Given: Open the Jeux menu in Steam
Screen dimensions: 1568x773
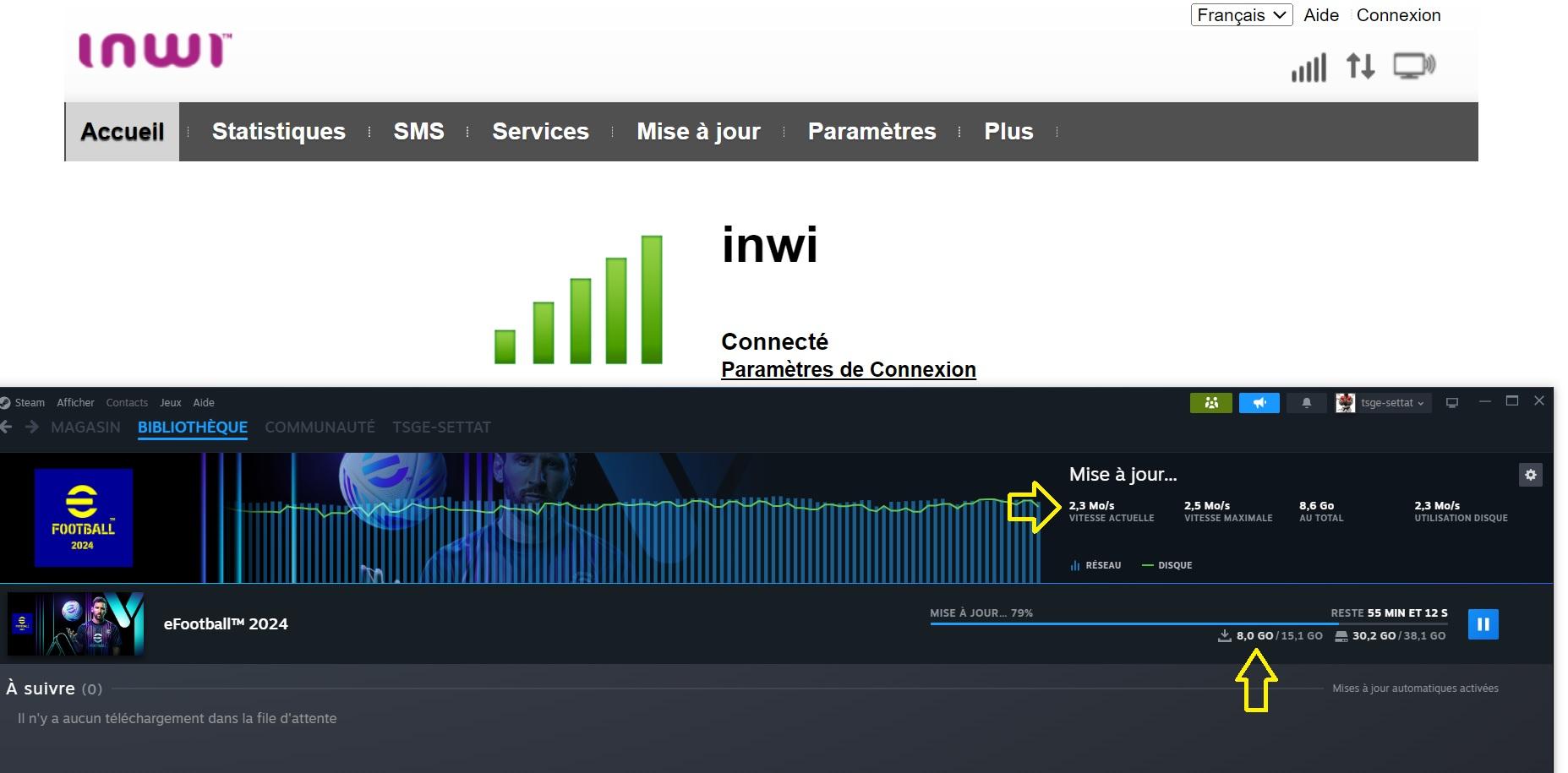Looking at the screenshot, I should coord(171,403).
